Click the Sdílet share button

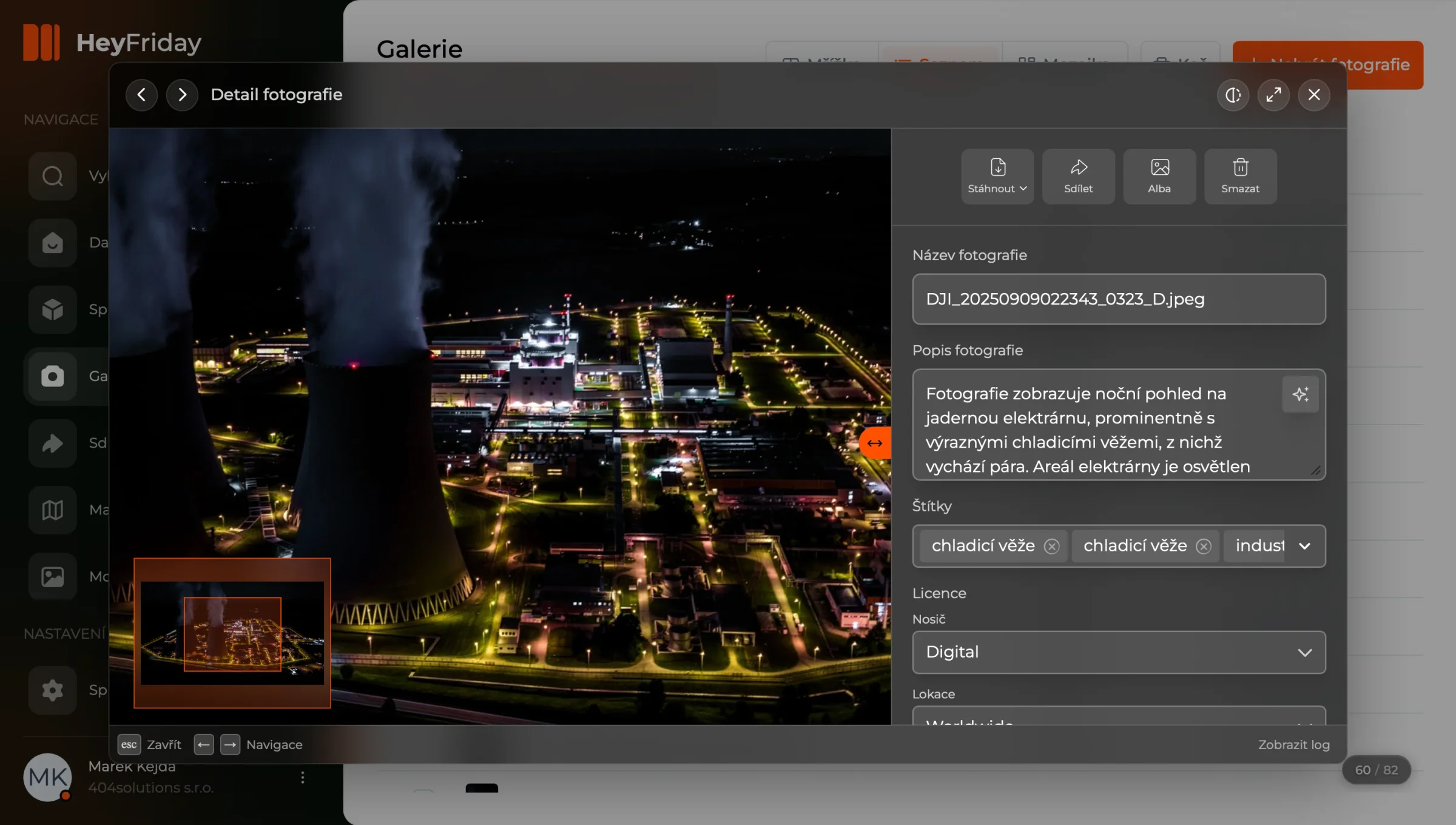[x=1078, y=177]
